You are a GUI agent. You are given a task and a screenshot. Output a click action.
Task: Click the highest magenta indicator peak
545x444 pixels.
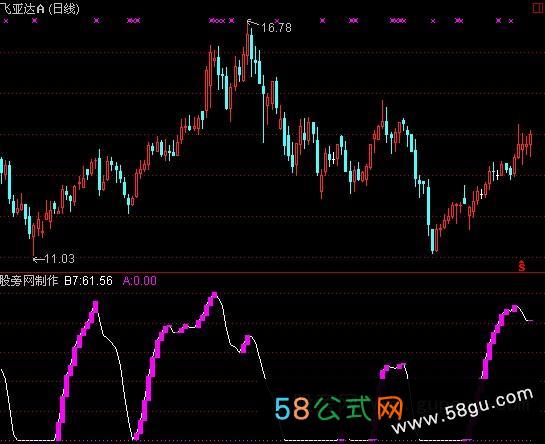coord(214,295)
